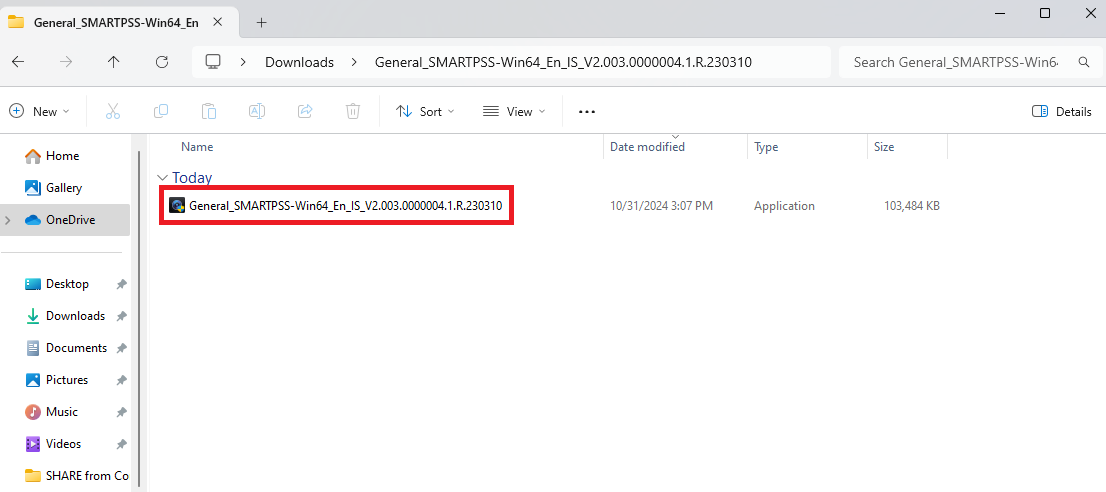Click the This PC monitor icon in address bar
This screenshot has width=1106, height=492.
213,62
